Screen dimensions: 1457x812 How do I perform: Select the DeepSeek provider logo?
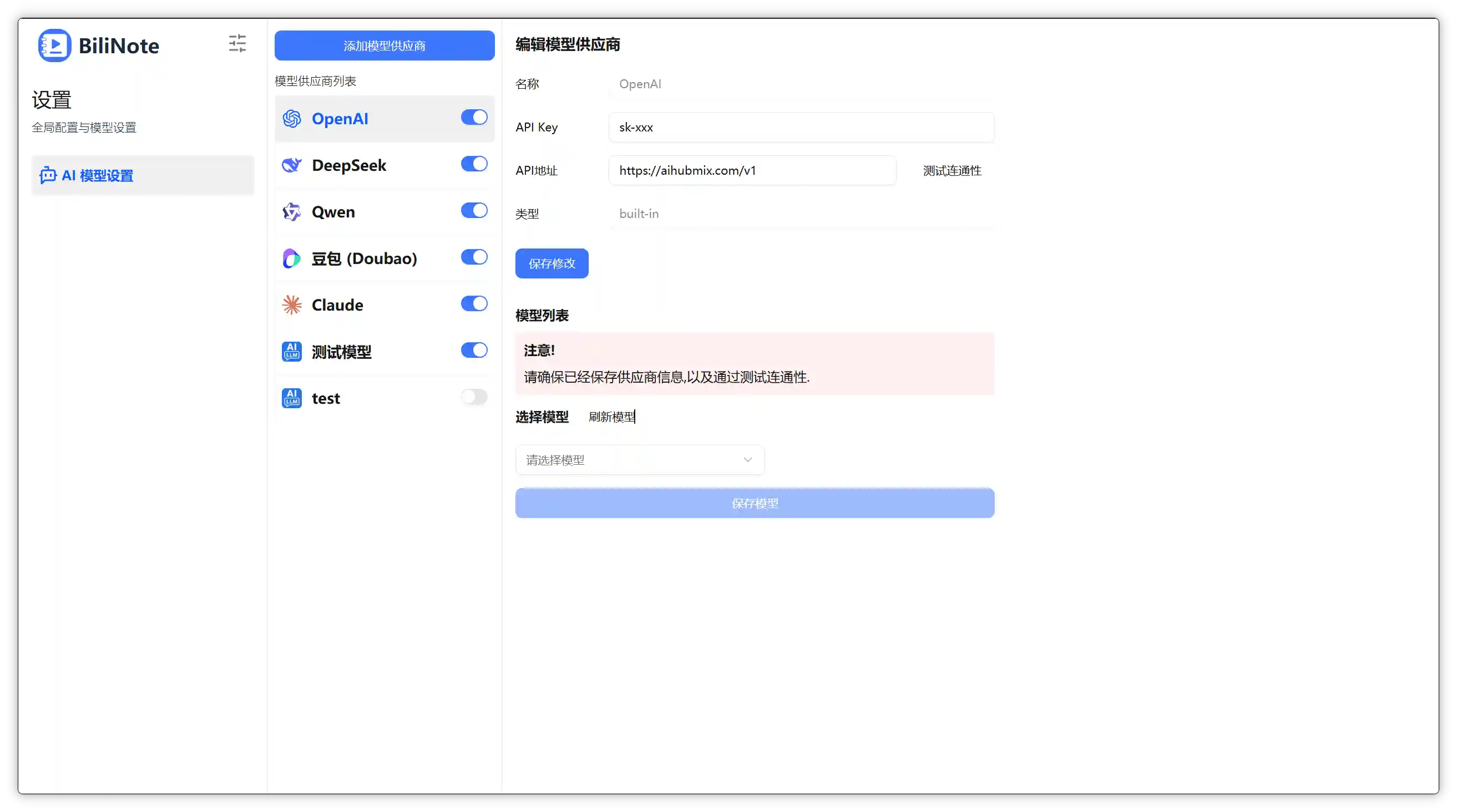pos(292,165)
